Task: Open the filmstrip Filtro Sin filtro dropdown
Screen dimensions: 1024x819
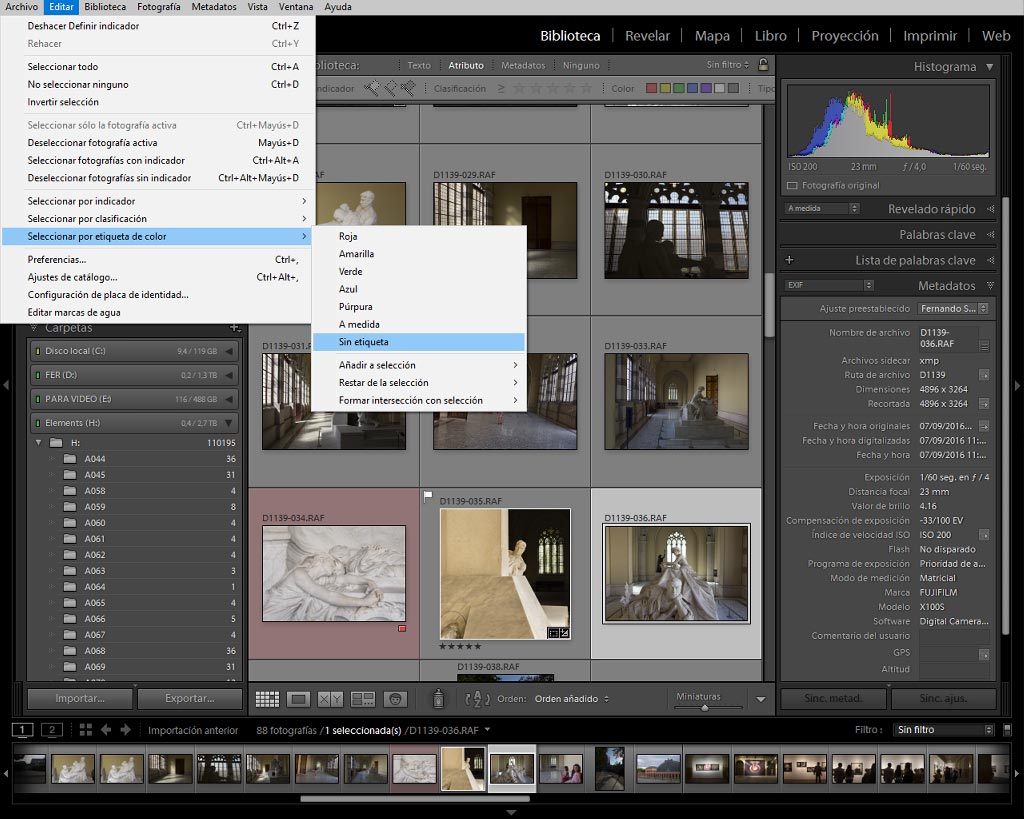Action: (x=943, y=730)
